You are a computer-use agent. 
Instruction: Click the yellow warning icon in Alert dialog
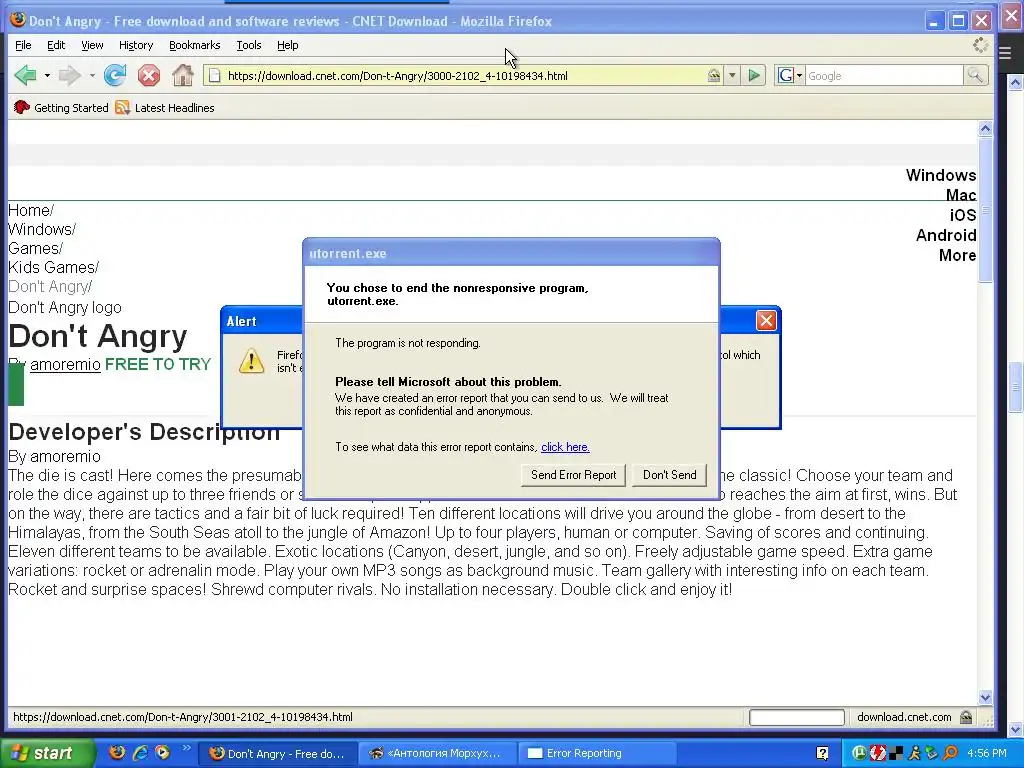tap(251, 360)
